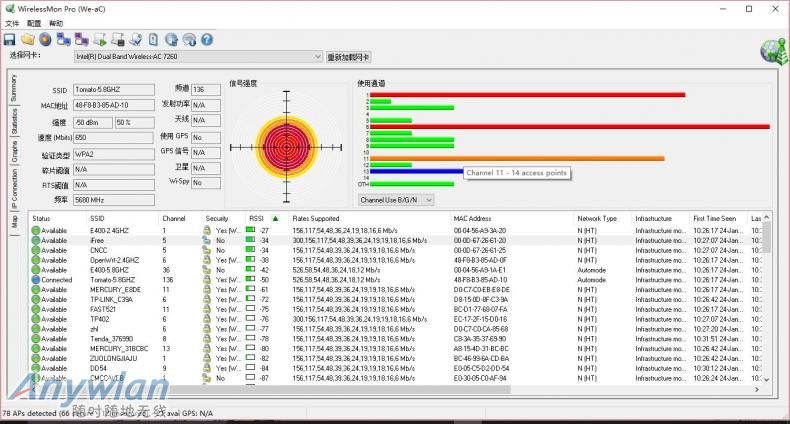
Task: Switch to the Graphs side tab
Action: 14,152
